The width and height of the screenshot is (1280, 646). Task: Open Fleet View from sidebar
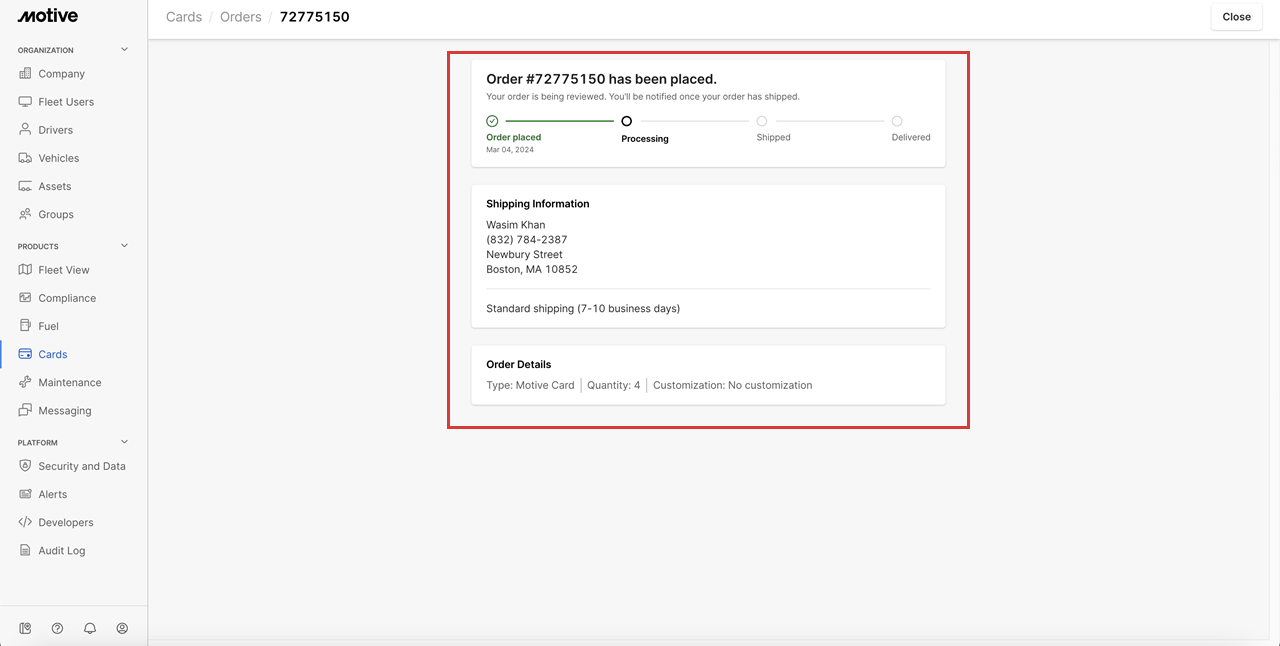coord(64,270)
